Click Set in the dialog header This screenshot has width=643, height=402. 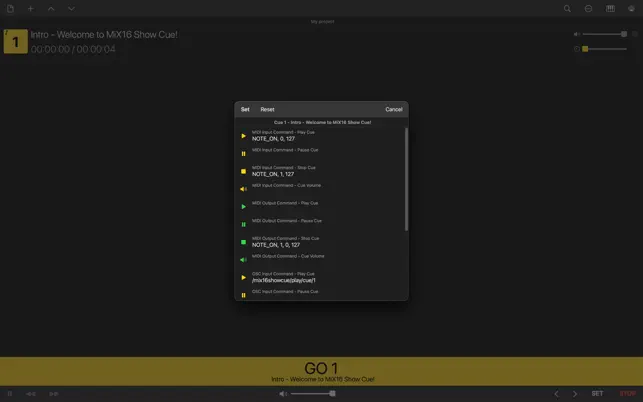click(245, 109)
